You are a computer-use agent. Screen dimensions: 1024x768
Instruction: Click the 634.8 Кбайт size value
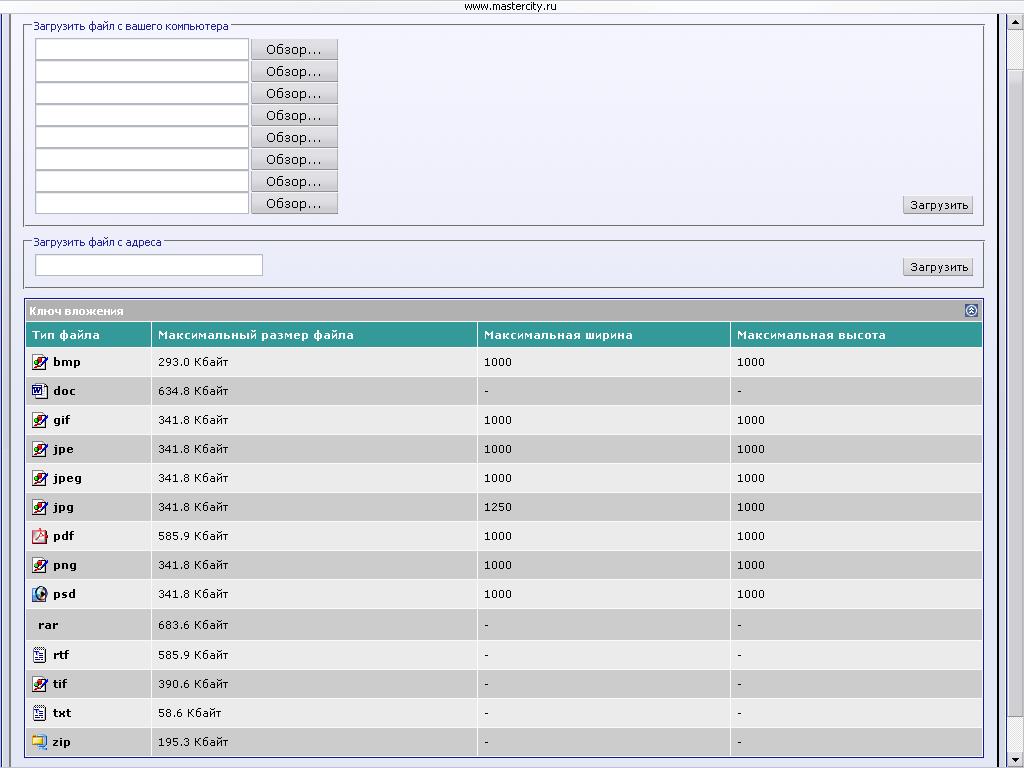click(193, 391)
